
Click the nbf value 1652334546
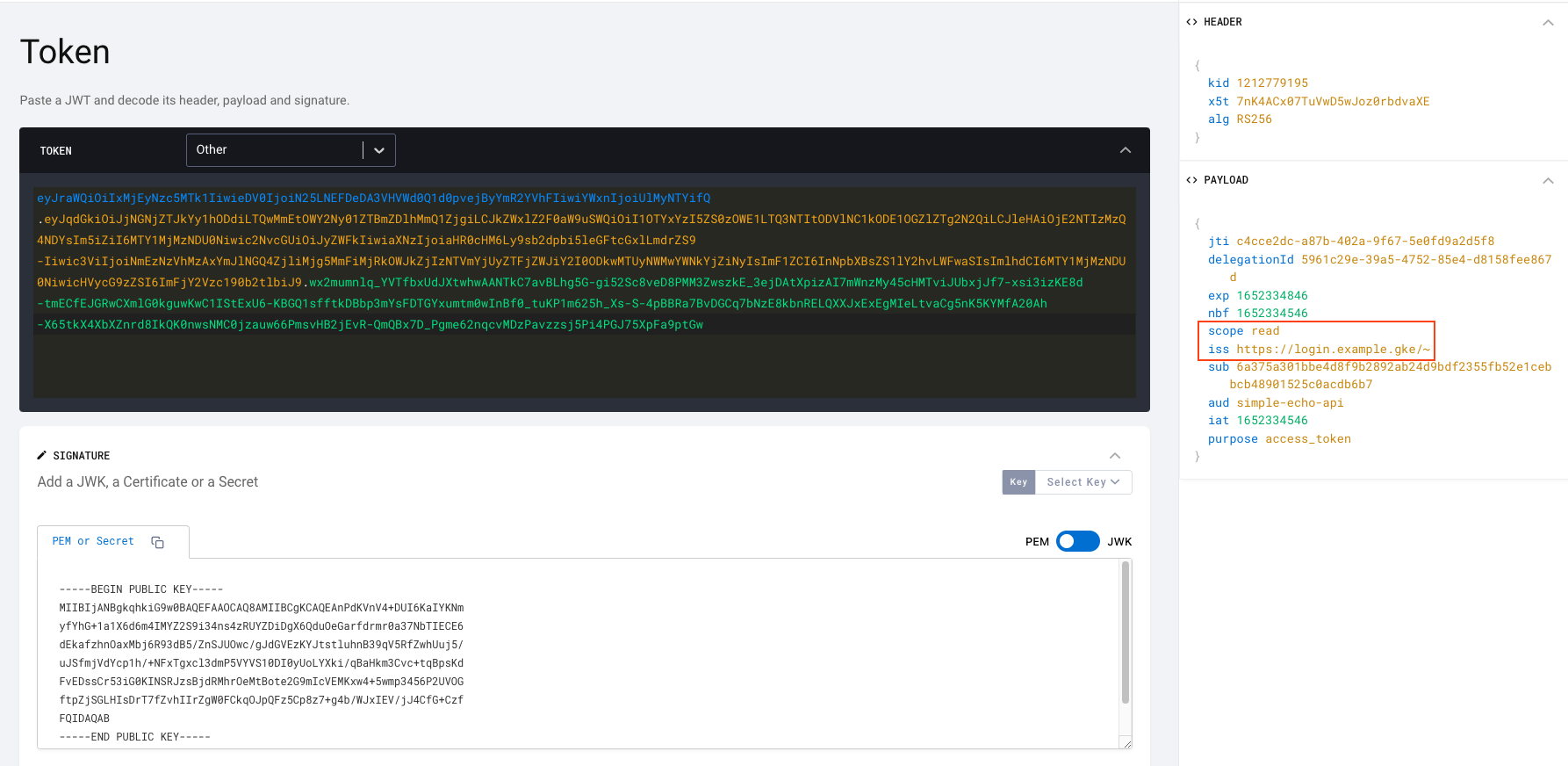1272,314
